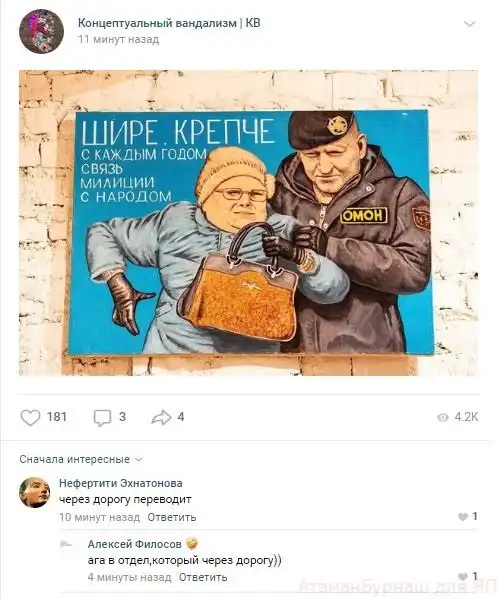Image resolution: width=504 pixels, height=599 pixels.
Task: Expand the post options chevron menu
Action: (469, 24)
